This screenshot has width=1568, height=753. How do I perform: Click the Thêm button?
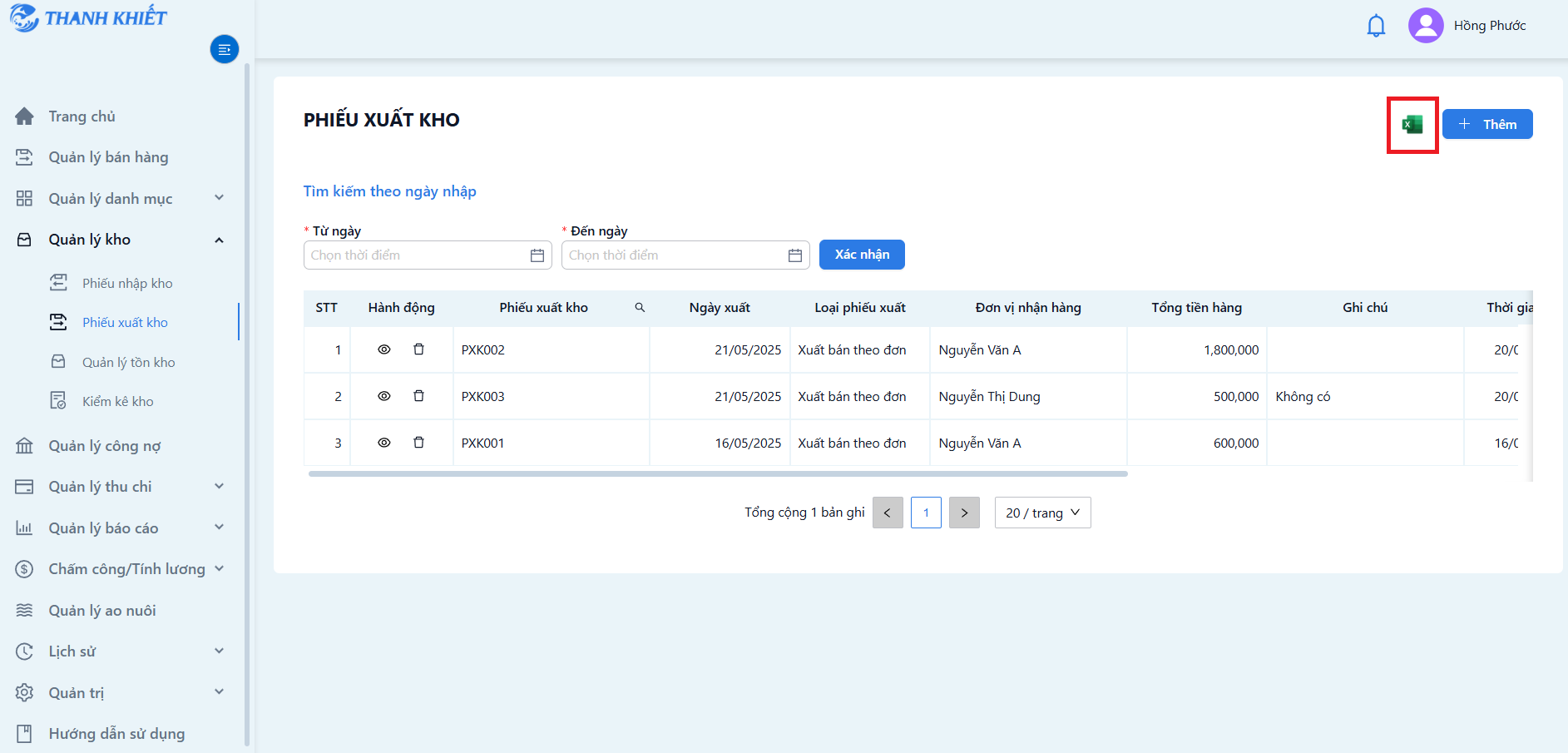click(x=1487, y=124)
